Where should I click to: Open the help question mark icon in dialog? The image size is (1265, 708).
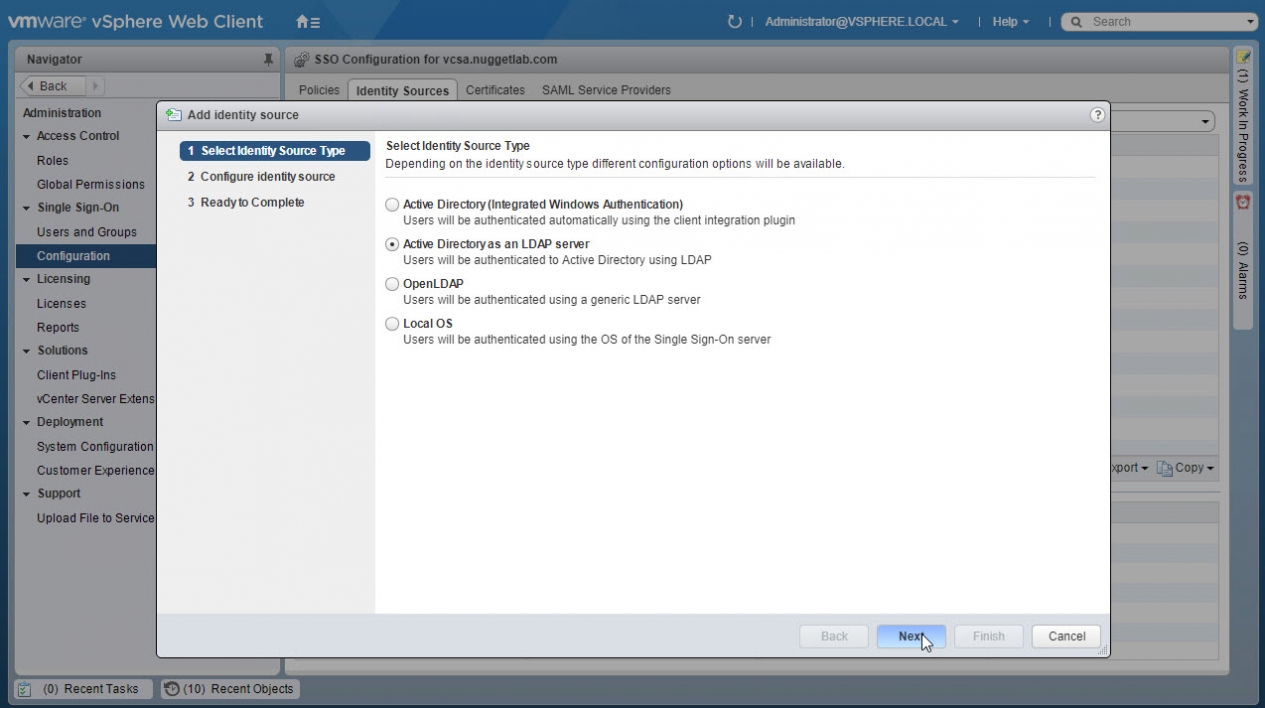click(1097, 115)
